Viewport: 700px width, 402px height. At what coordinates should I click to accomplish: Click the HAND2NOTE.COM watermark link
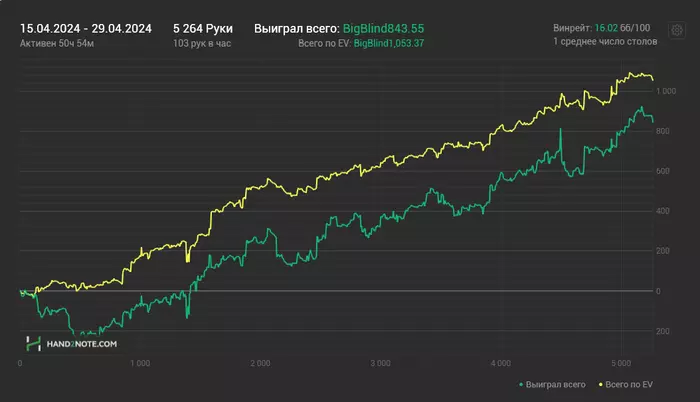pos(82,343)
